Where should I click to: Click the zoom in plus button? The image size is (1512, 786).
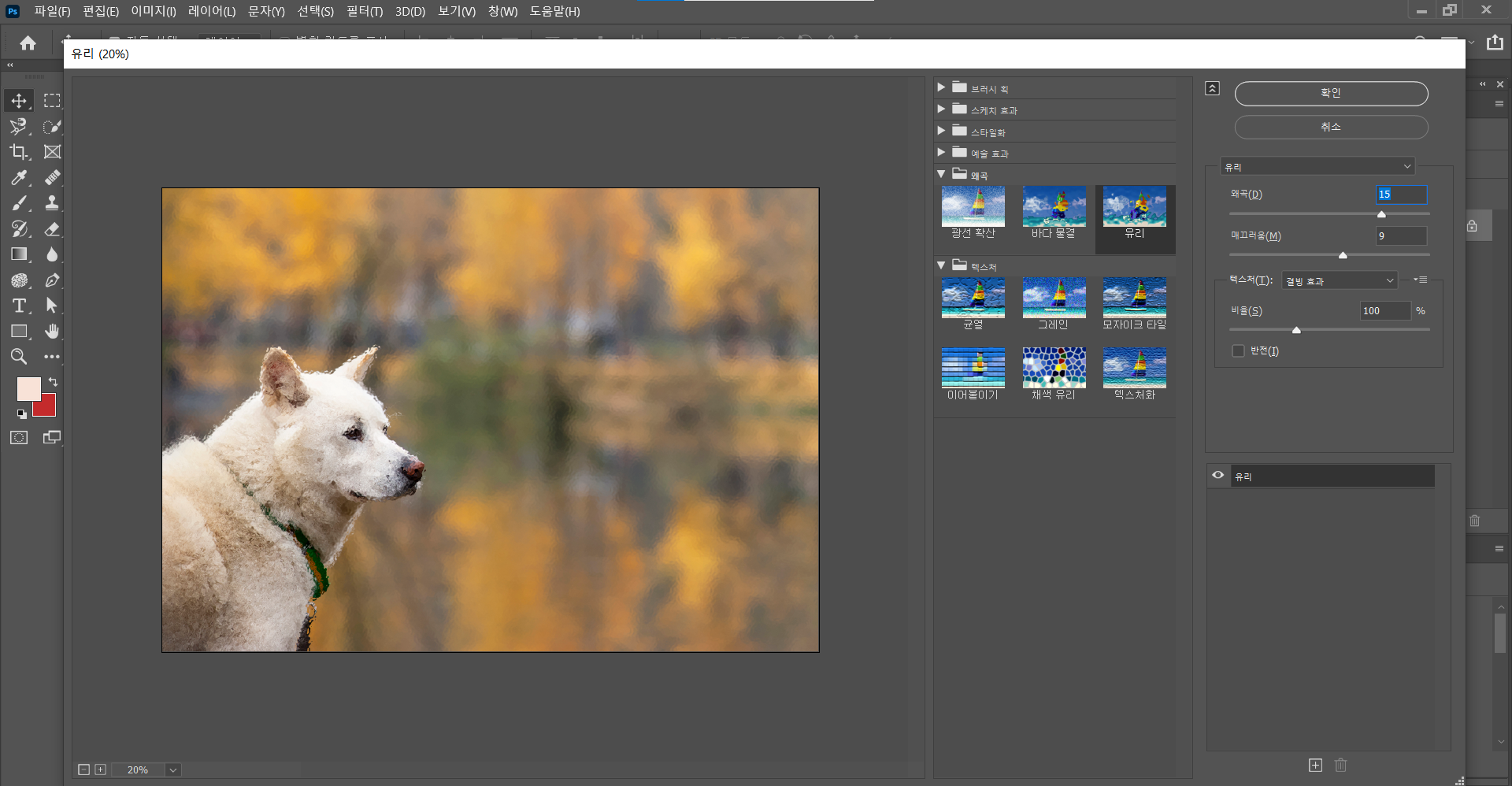101,769
